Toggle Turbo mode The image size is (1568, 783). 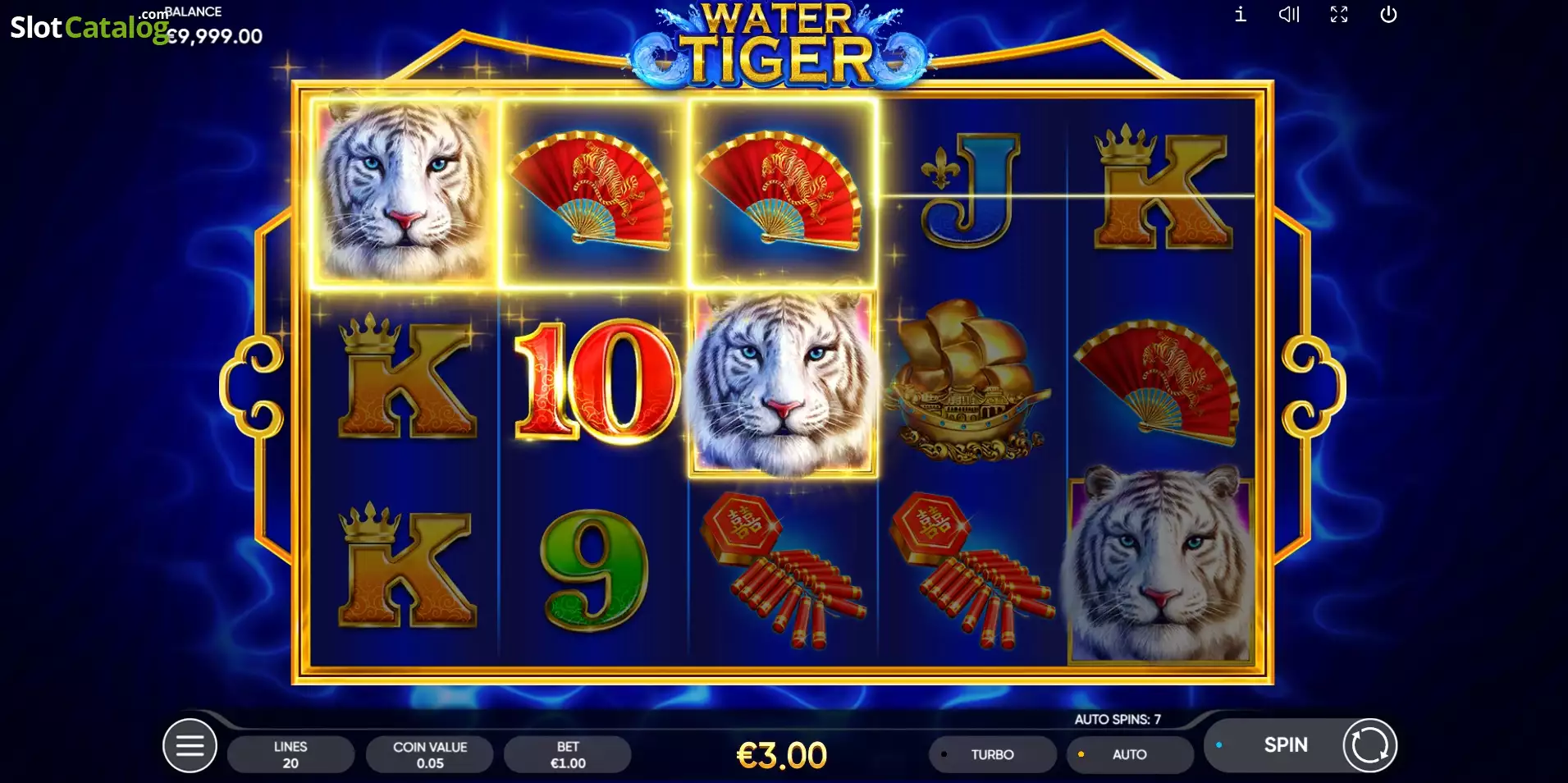tap(993, 754)
